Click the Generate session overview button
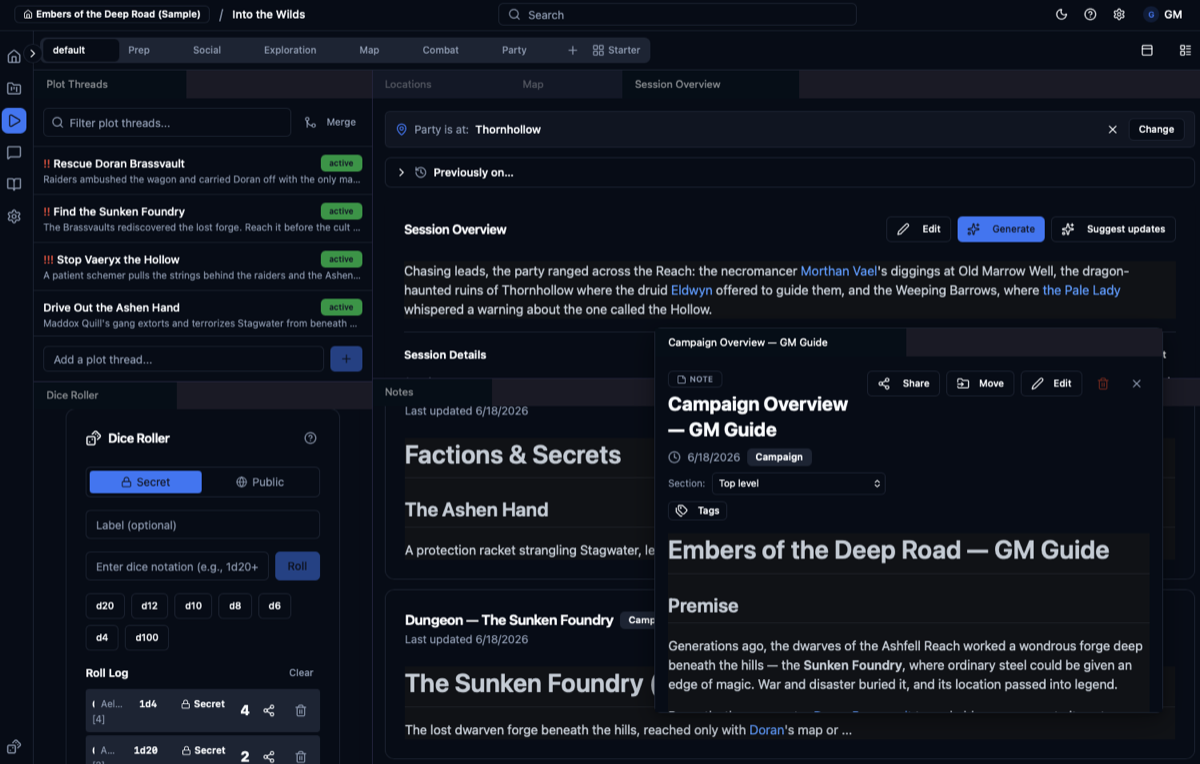The image size is (1200, 764). click(1001, 229)
